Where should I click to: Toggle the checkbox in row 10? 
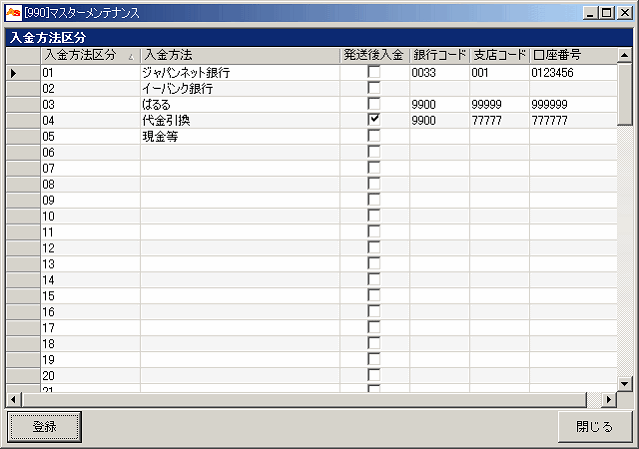click(x=374, y=216)
